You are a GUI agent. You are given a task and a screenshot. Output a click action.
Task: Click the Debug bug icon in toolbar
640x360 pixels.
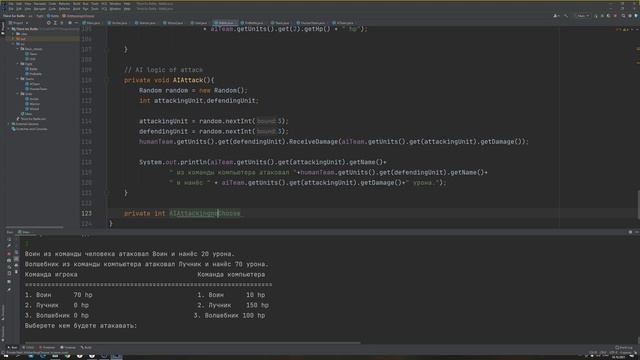click(602, 16)
